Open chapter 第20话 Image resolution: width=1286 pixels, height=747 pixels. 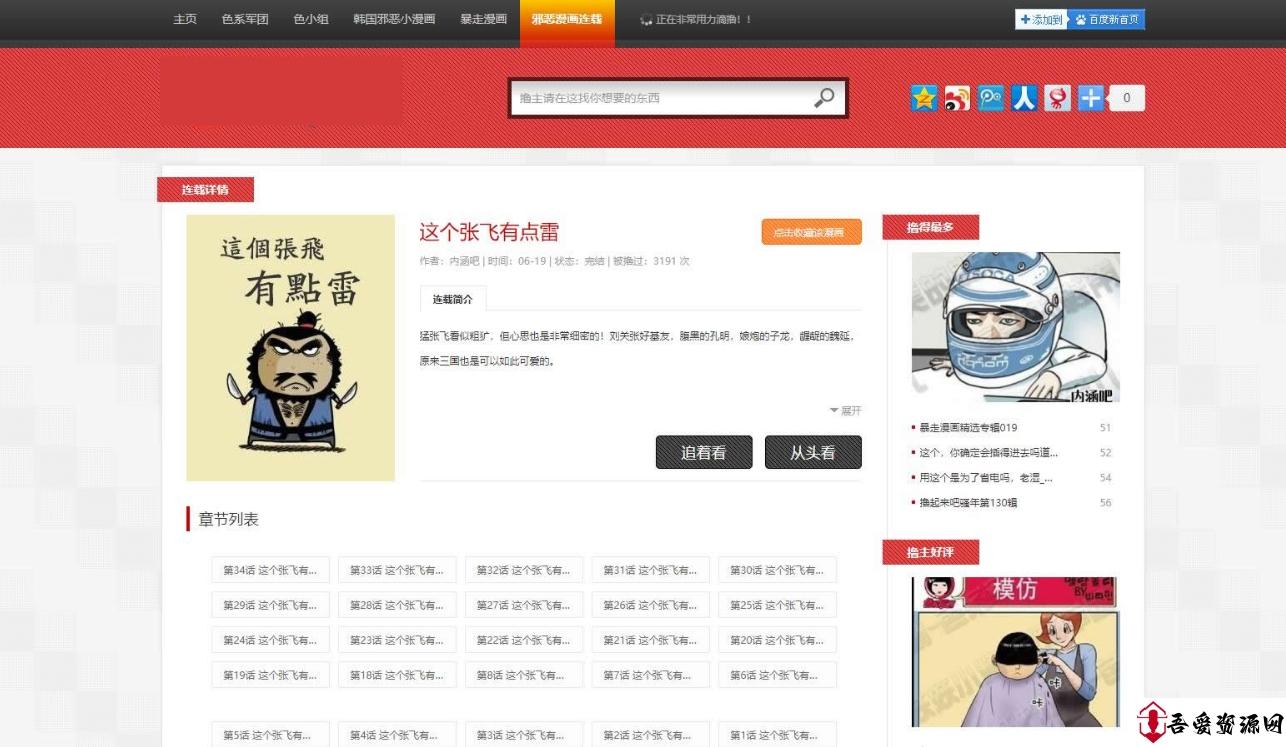point(777,640)
